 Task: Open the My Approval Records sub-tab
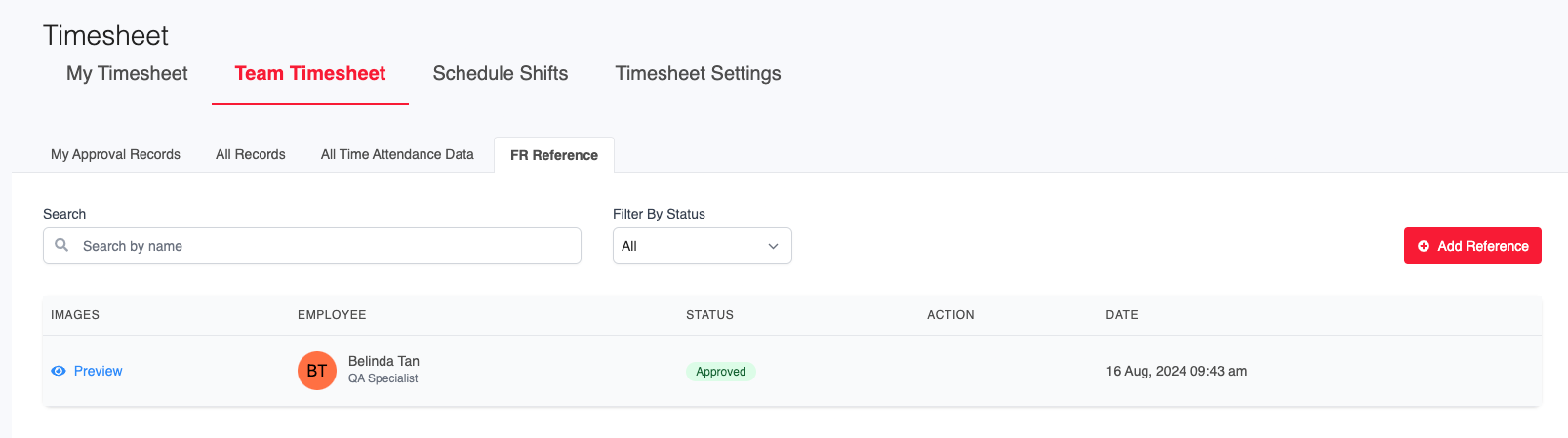pos(115,154)
